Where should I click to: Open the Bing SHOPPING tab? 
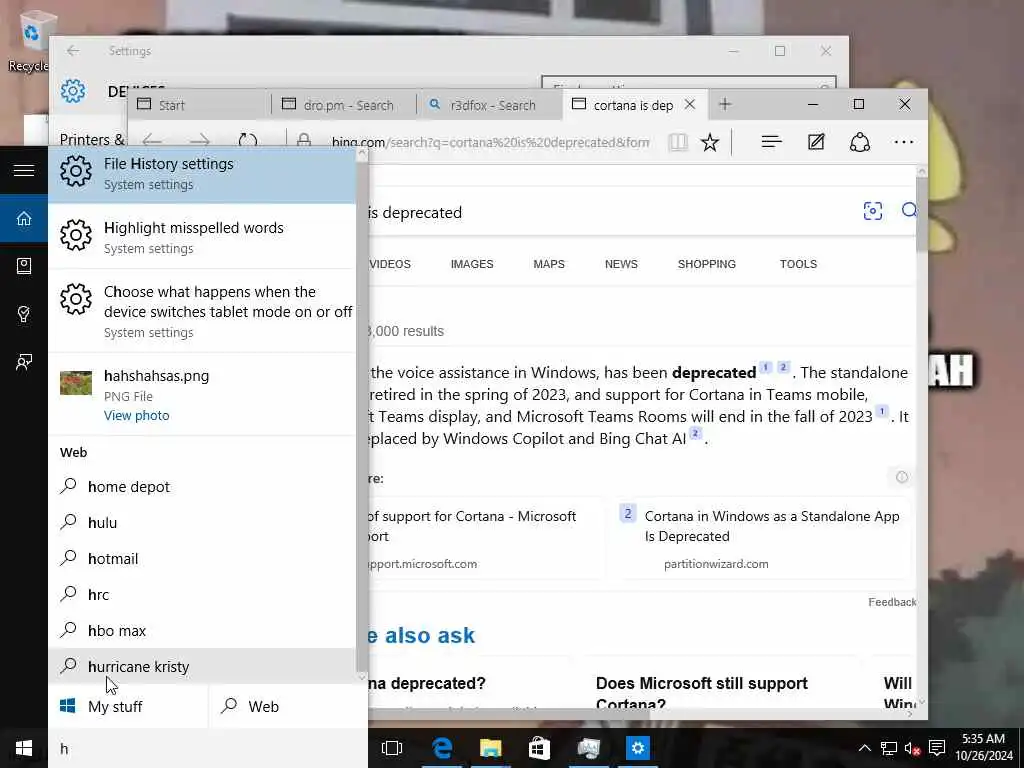[x=707, y=264]
